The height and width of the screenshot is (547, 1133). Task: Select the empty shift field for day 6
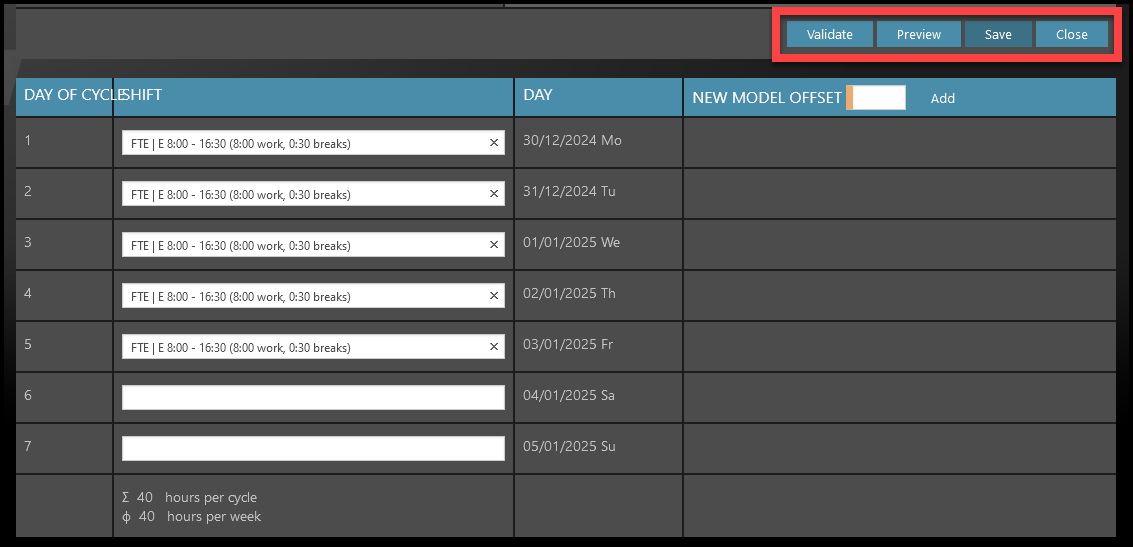coord(312,397)
